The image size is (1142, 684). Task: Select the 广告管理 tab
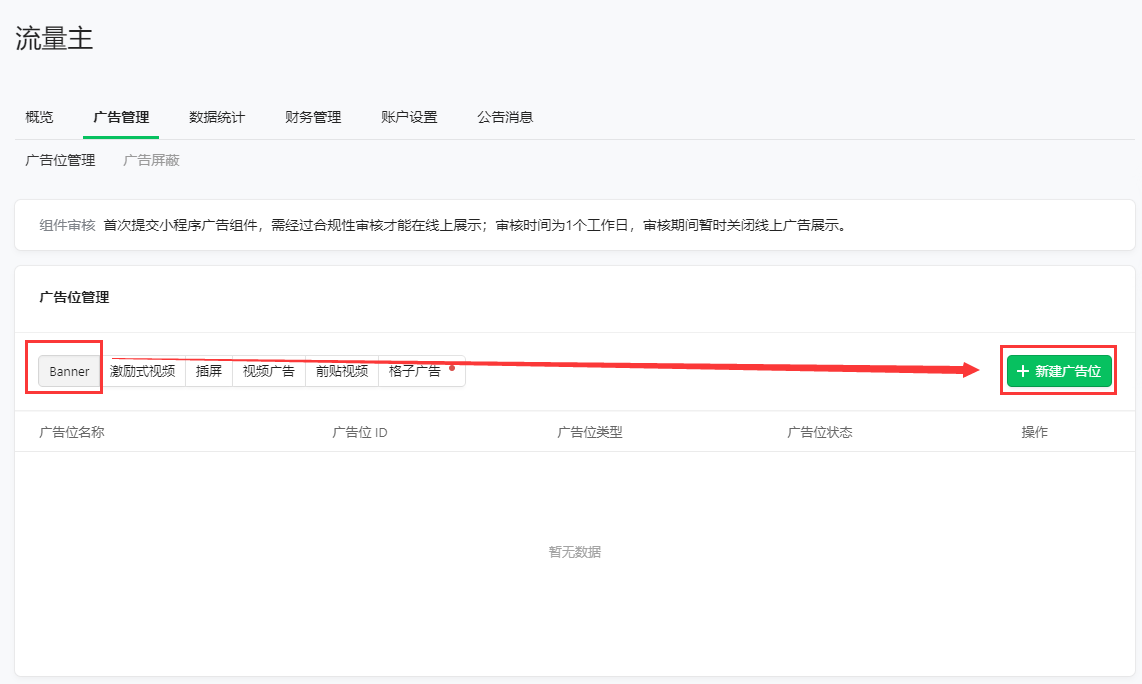click(121, 117)
